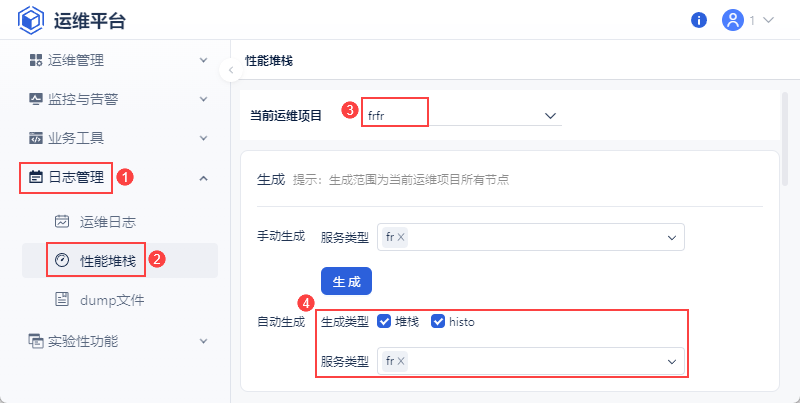Expand the 手动生成 服务类型 dropdown arrow

coord(671,238)
